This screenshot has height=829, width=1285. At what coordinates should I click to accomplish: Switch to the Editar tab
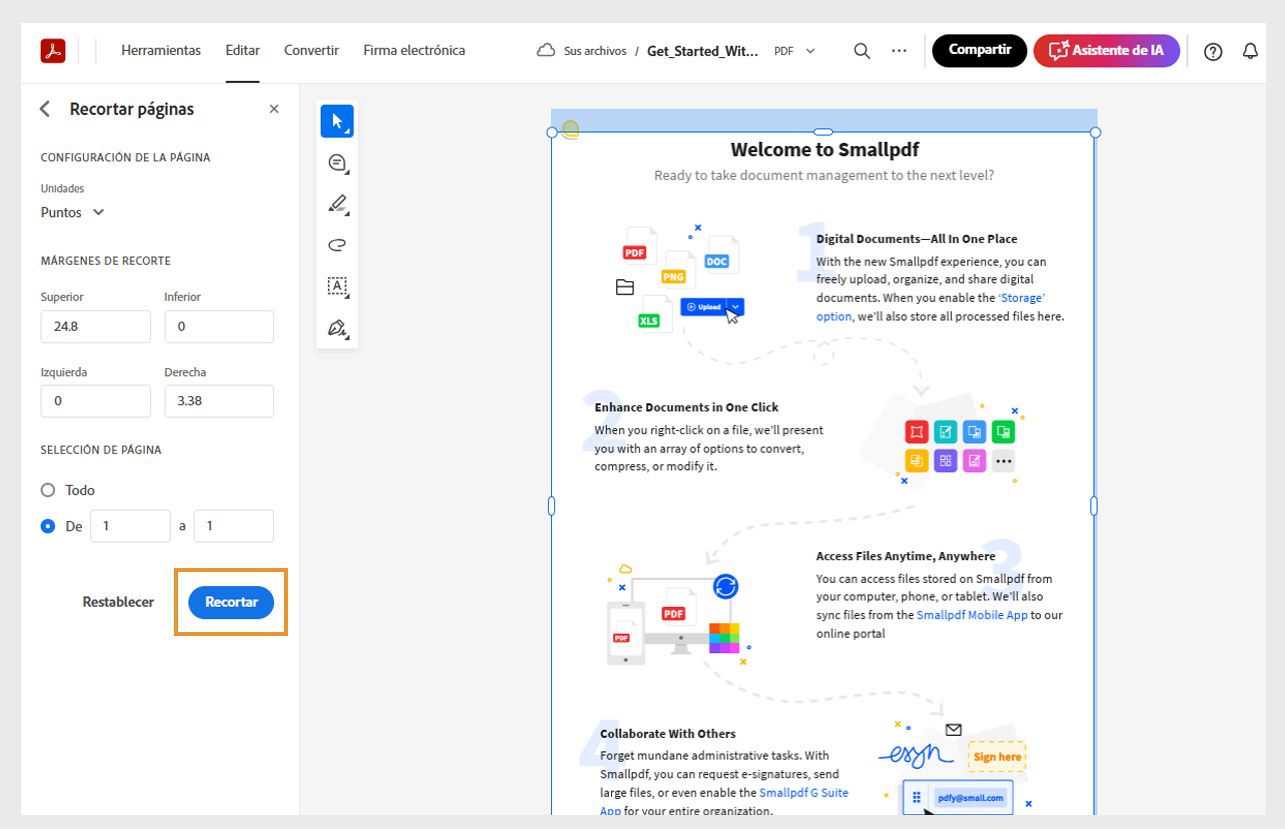243,50
